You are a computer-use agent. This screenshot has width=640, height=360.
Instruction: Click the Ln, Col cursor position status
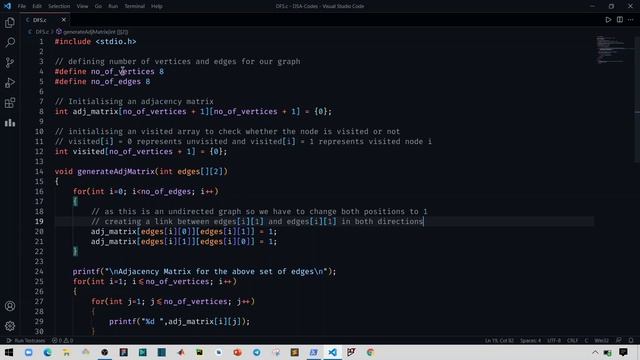coord(499,340)
